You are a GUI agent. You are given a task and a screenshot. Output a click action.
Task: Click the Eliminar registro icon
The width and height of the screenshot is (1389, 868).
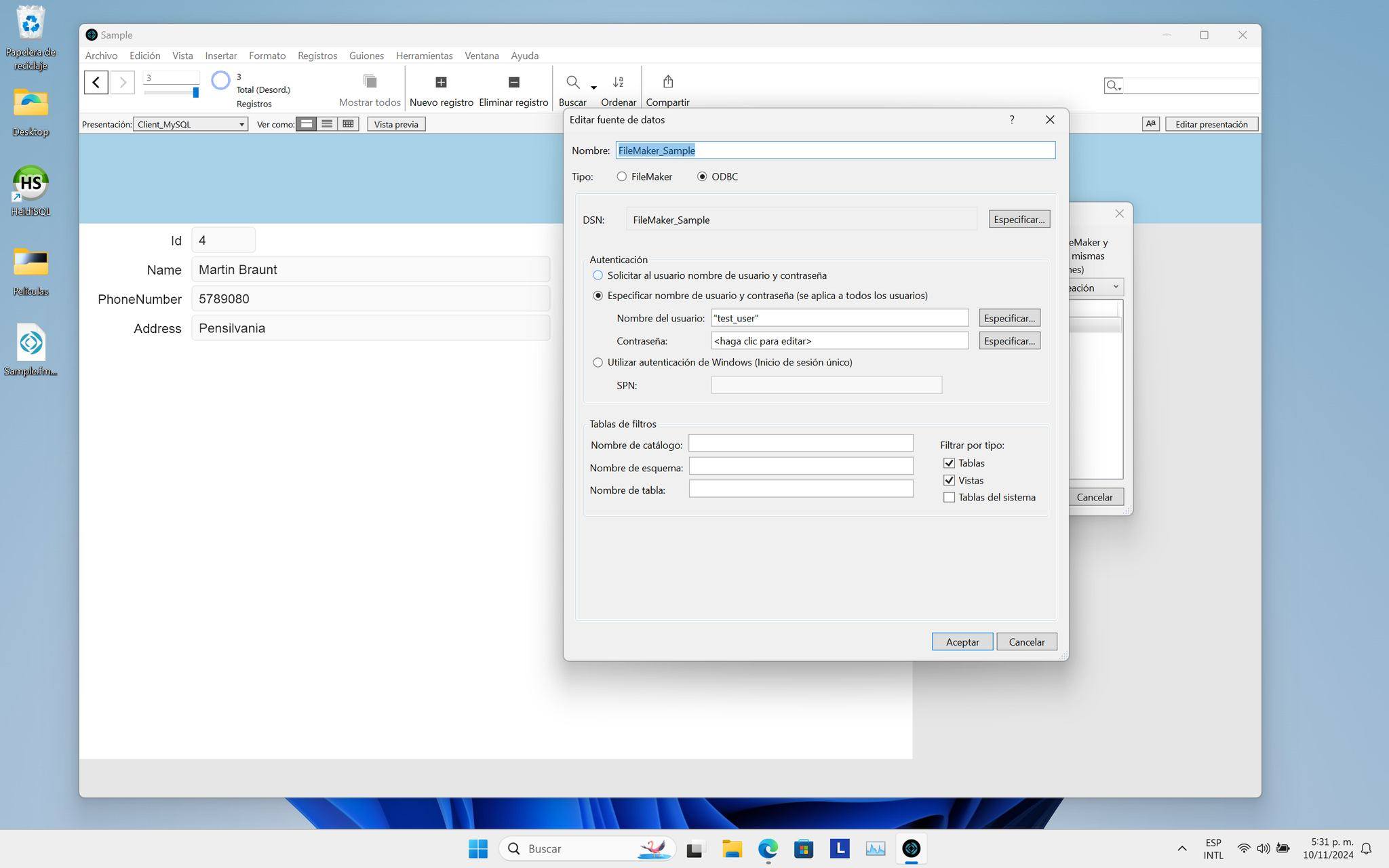513,82
